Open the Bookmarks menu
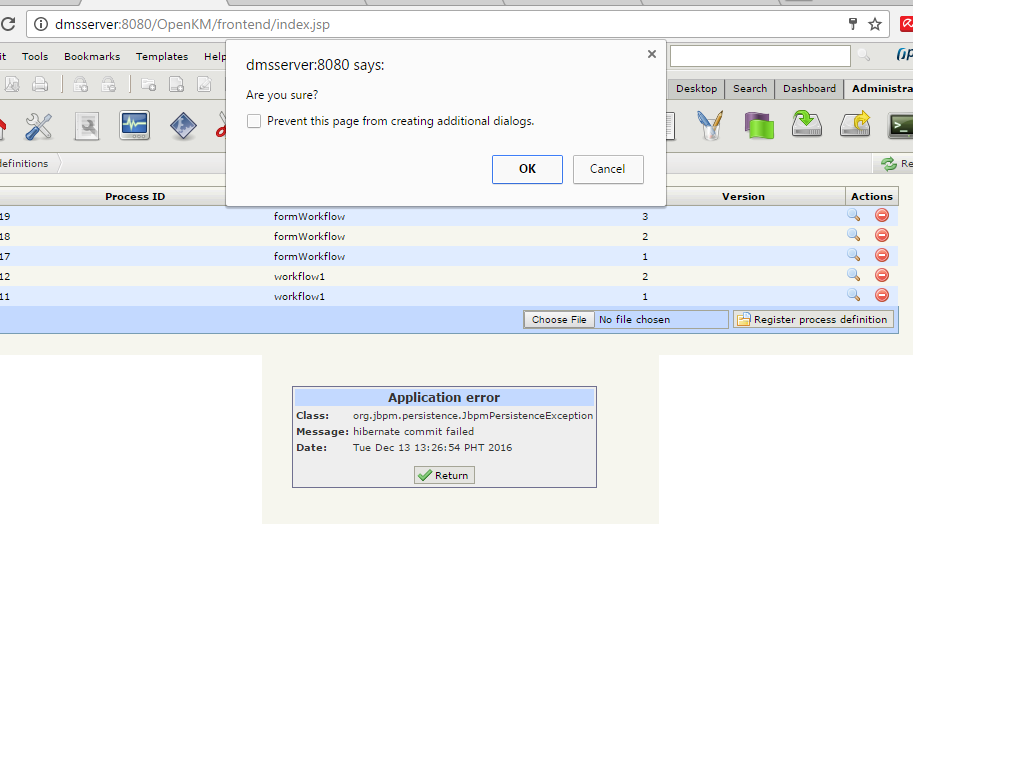This screenshot has height=768, width=1024. (x=92, y=57)
